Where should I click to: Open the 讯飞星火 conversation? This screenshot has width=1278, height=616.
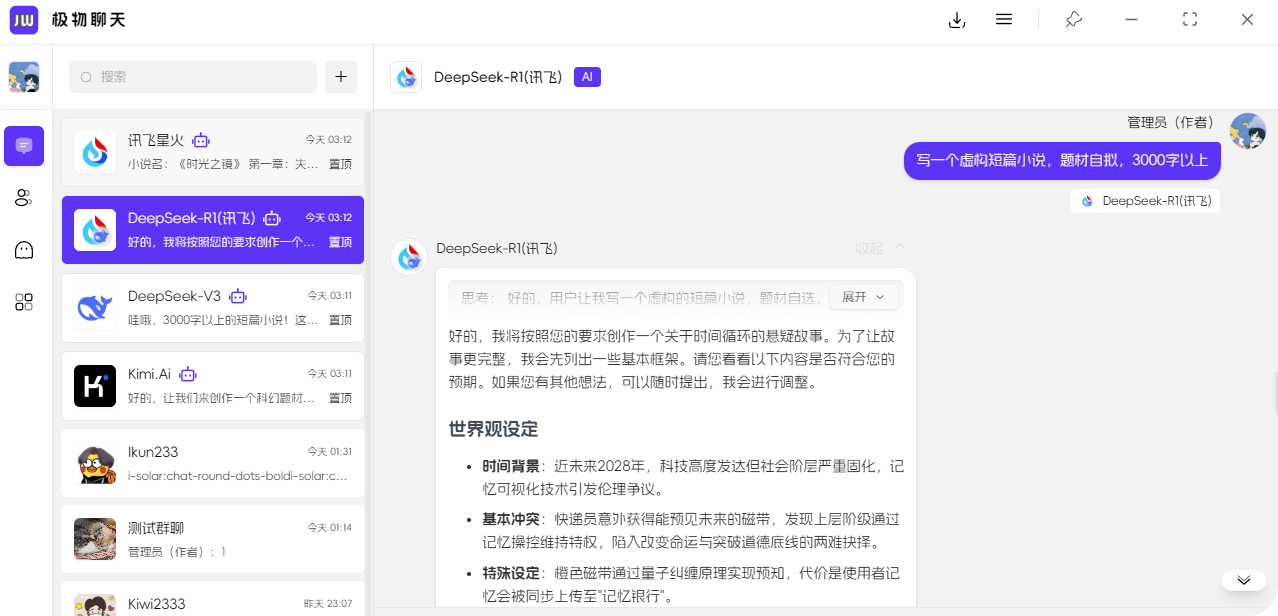coord(213,152)
